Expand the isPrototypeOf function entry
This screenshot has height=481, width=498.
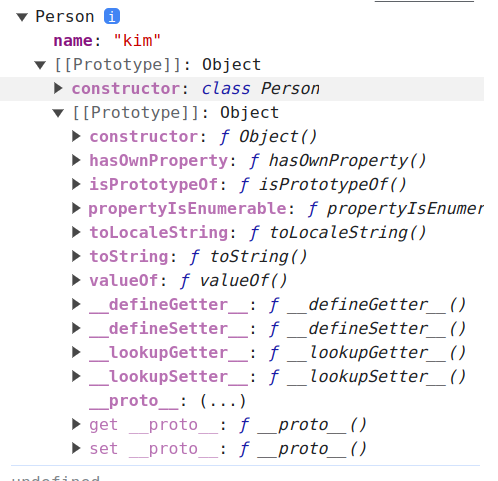76,184
